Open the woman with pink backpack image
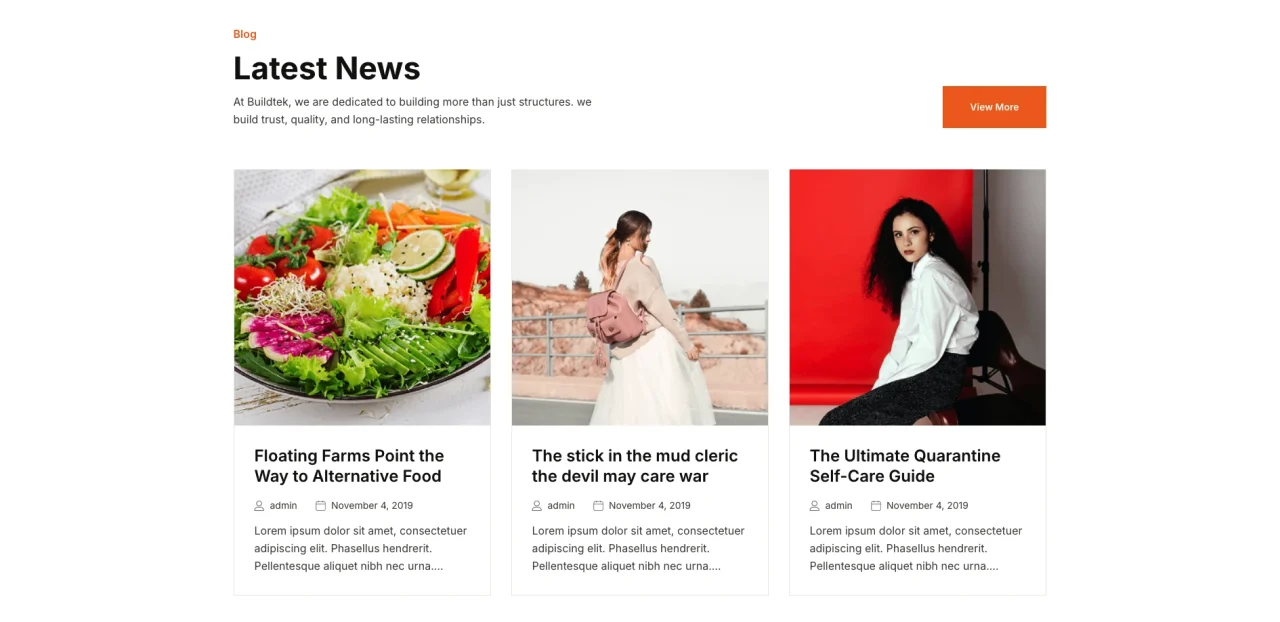The height and width of the screenshot is (622, 1280). (x=640, y=297)
